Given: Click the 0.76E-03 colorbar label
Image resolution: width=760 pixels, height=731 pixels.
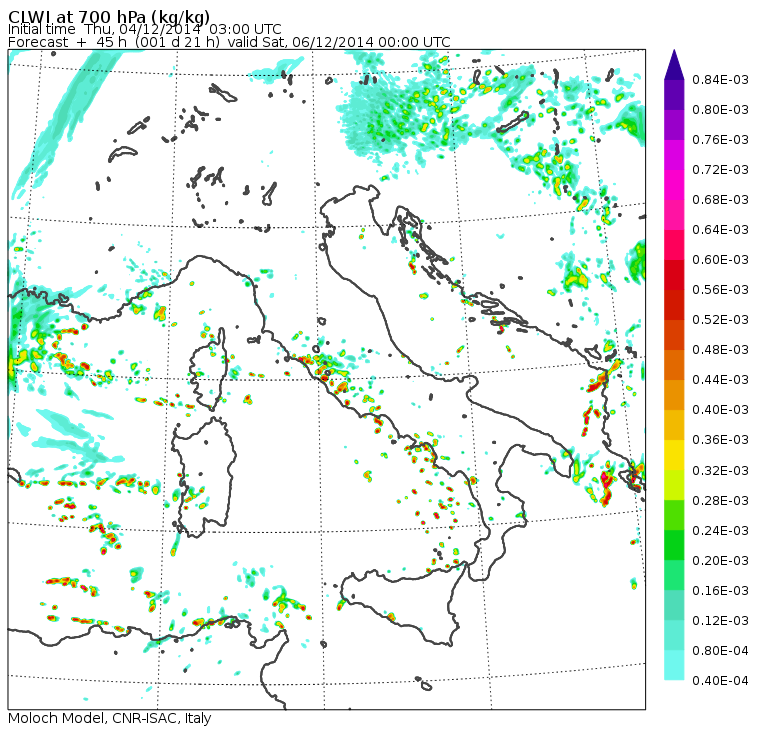Looking at the screenshot, I should [720, 140].
